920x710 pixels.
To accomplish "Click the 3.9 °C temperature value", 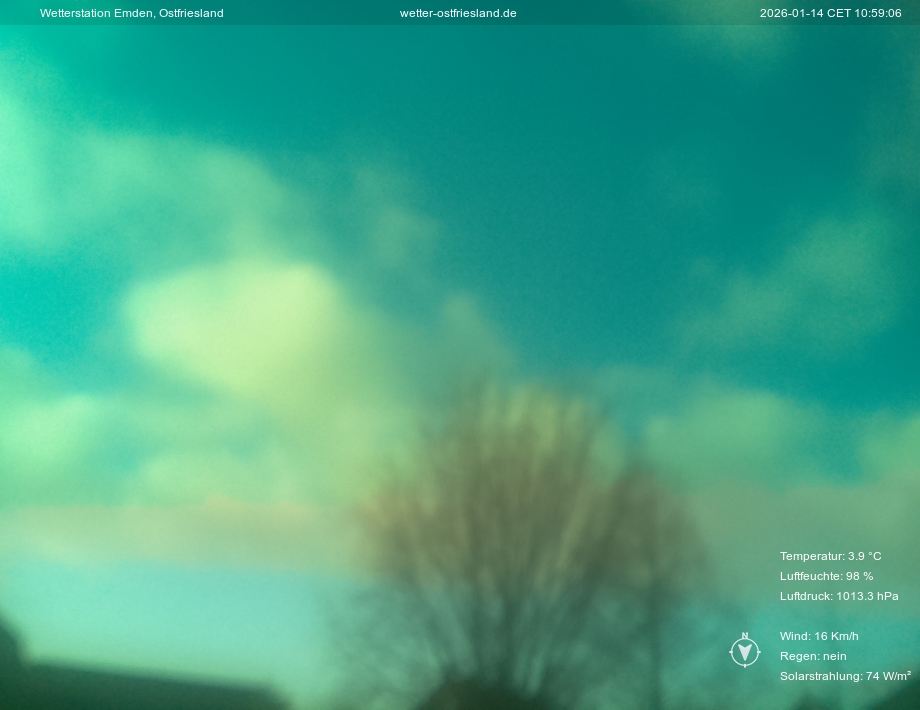I will coord(864,556).
